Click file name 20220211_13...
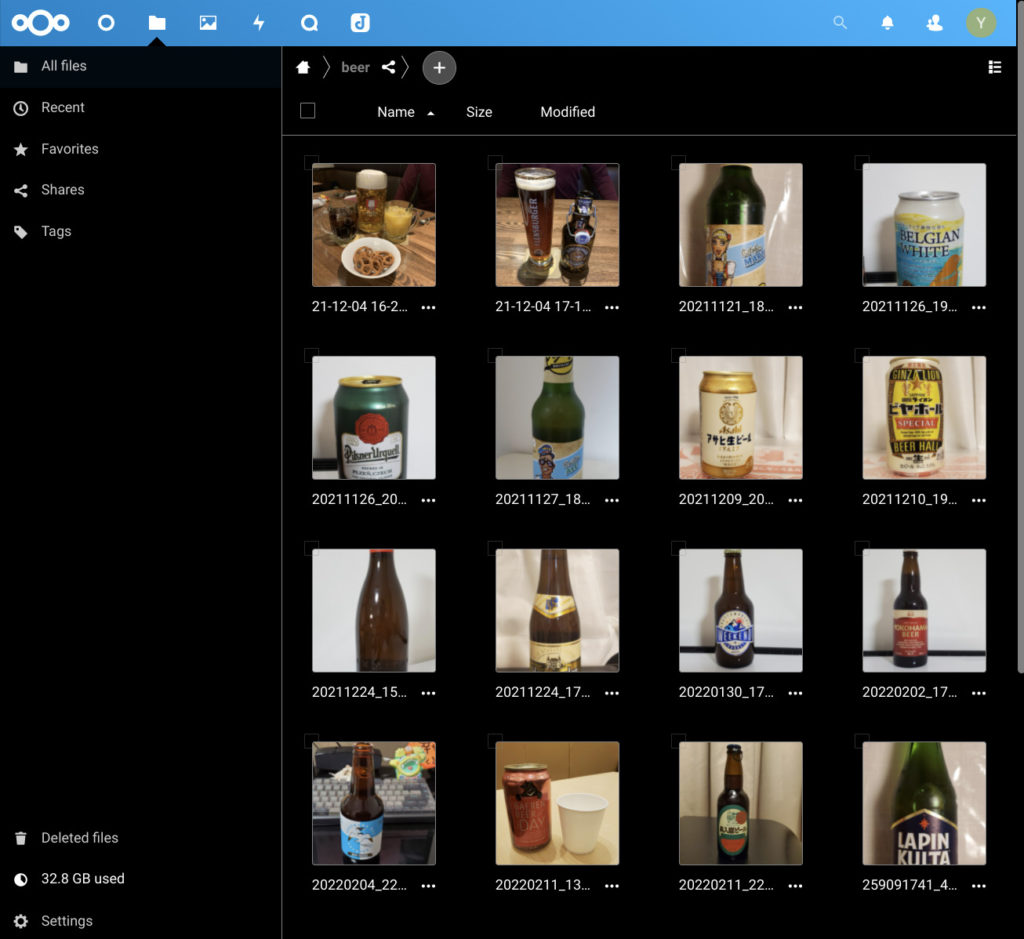The width and height of the screenshot is (1024, 939). click(x=543, y=885)
